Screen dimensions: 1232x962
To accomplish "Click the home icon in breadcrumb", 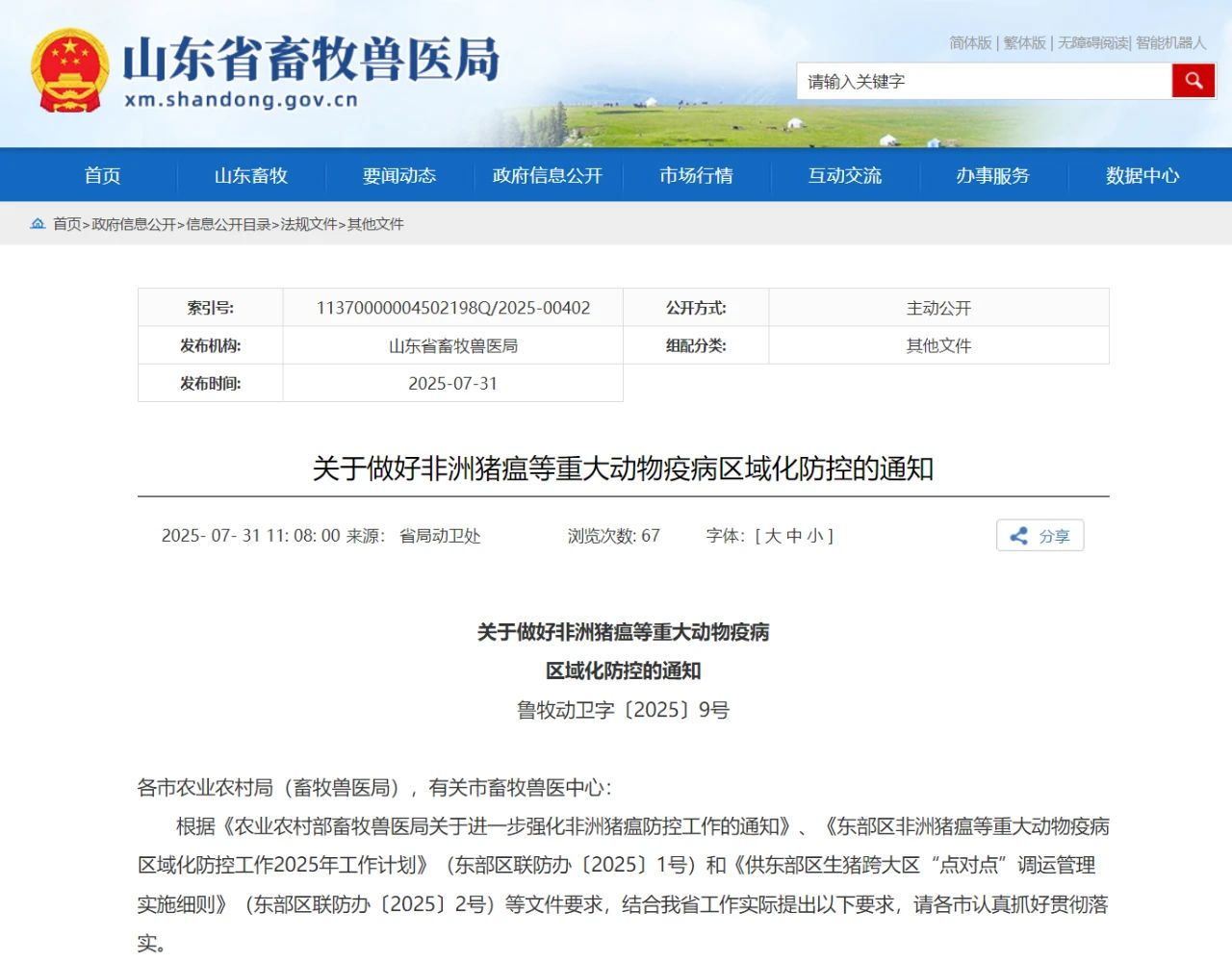I will 38,223.
